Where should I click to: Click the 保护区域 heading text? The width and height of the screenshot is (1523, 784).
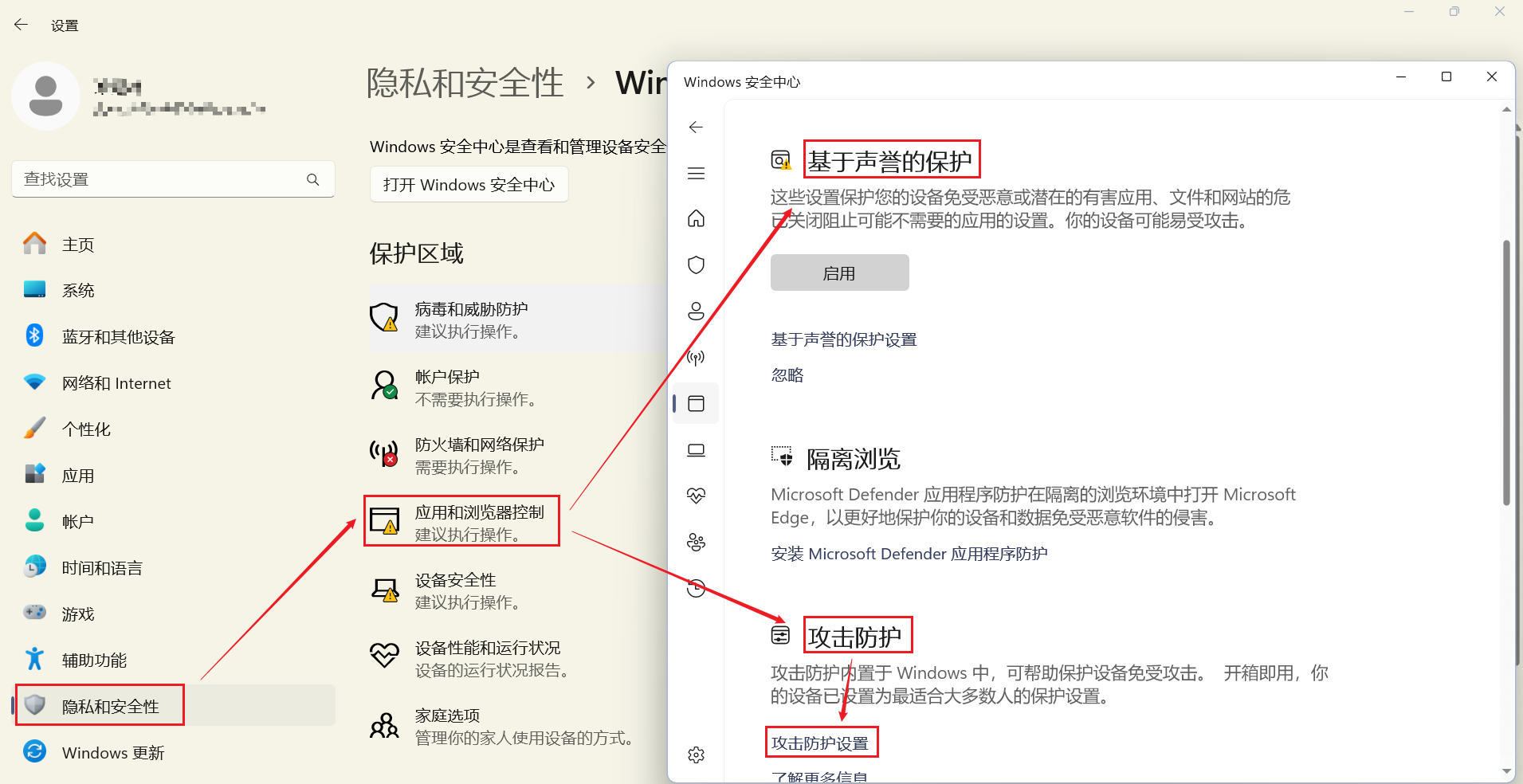tap(416, 253)
